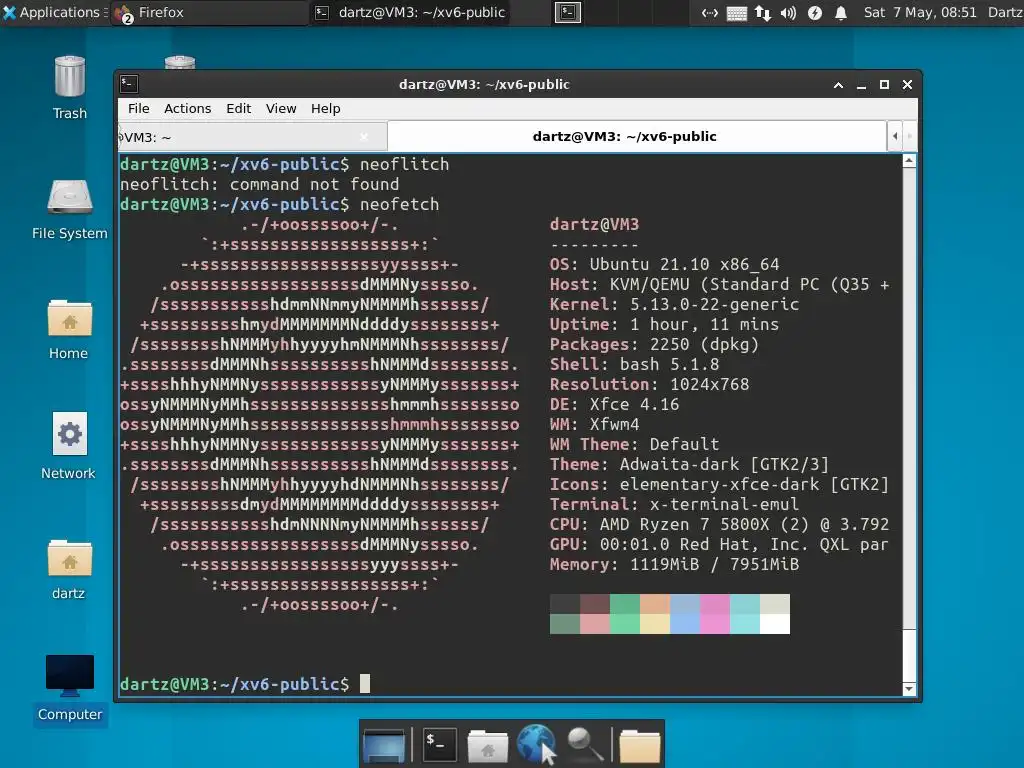Open the folder icon at dock's right end
The image size is (1024, 768).
[639, 745]
